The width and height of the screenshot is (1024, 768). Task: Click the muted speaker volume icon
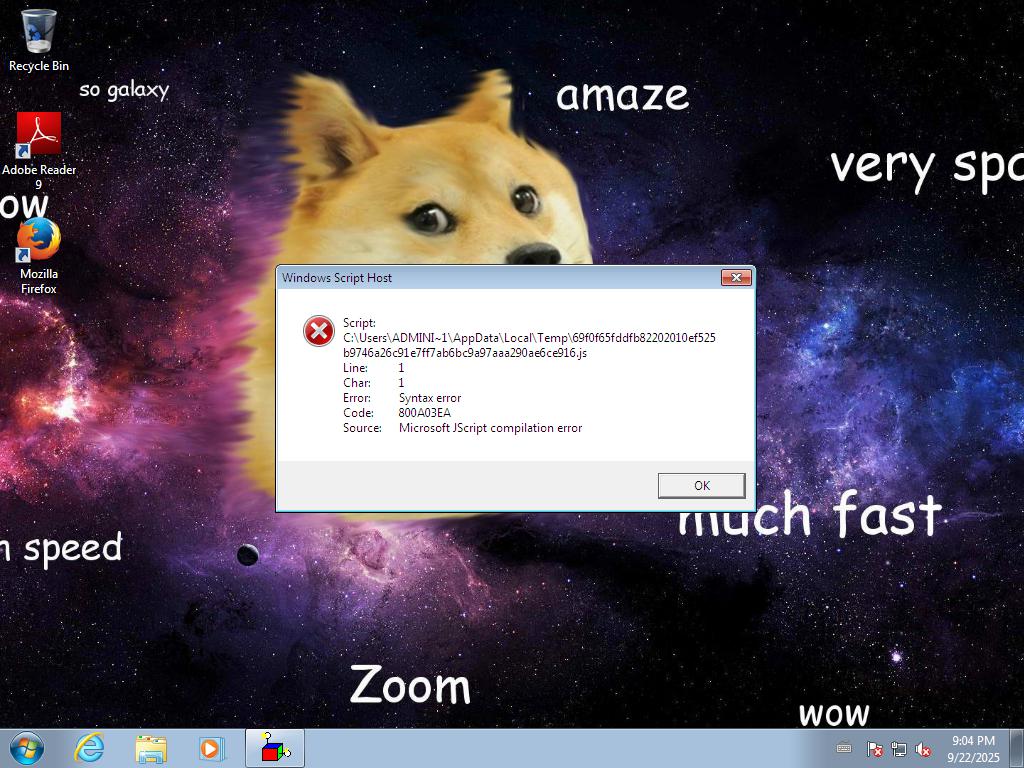point(923,749)
